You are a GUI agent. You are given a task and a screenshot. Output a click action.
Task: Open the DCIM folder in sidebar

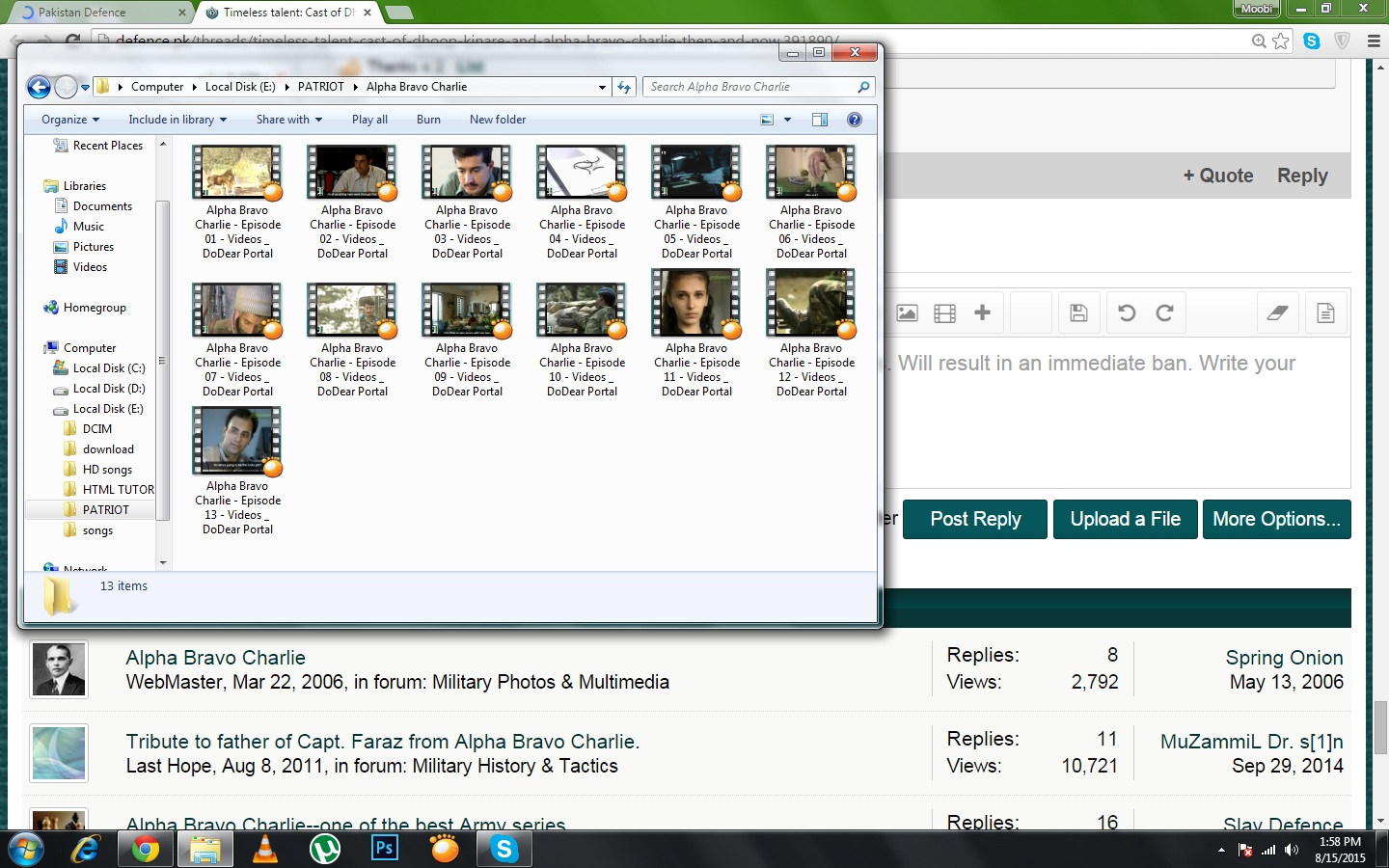coord(88,429)
